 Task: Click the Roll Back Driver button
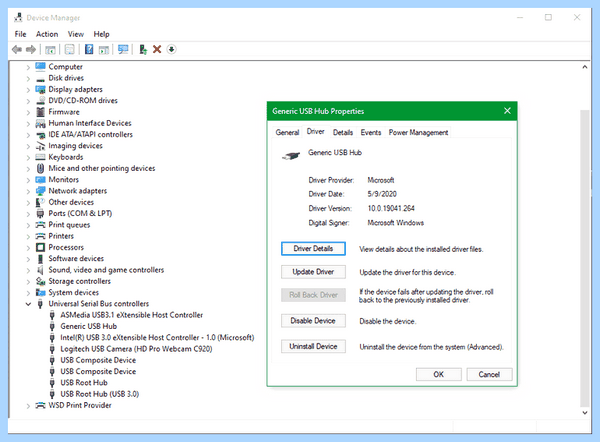pyautogui.click(x=313, y=295)
